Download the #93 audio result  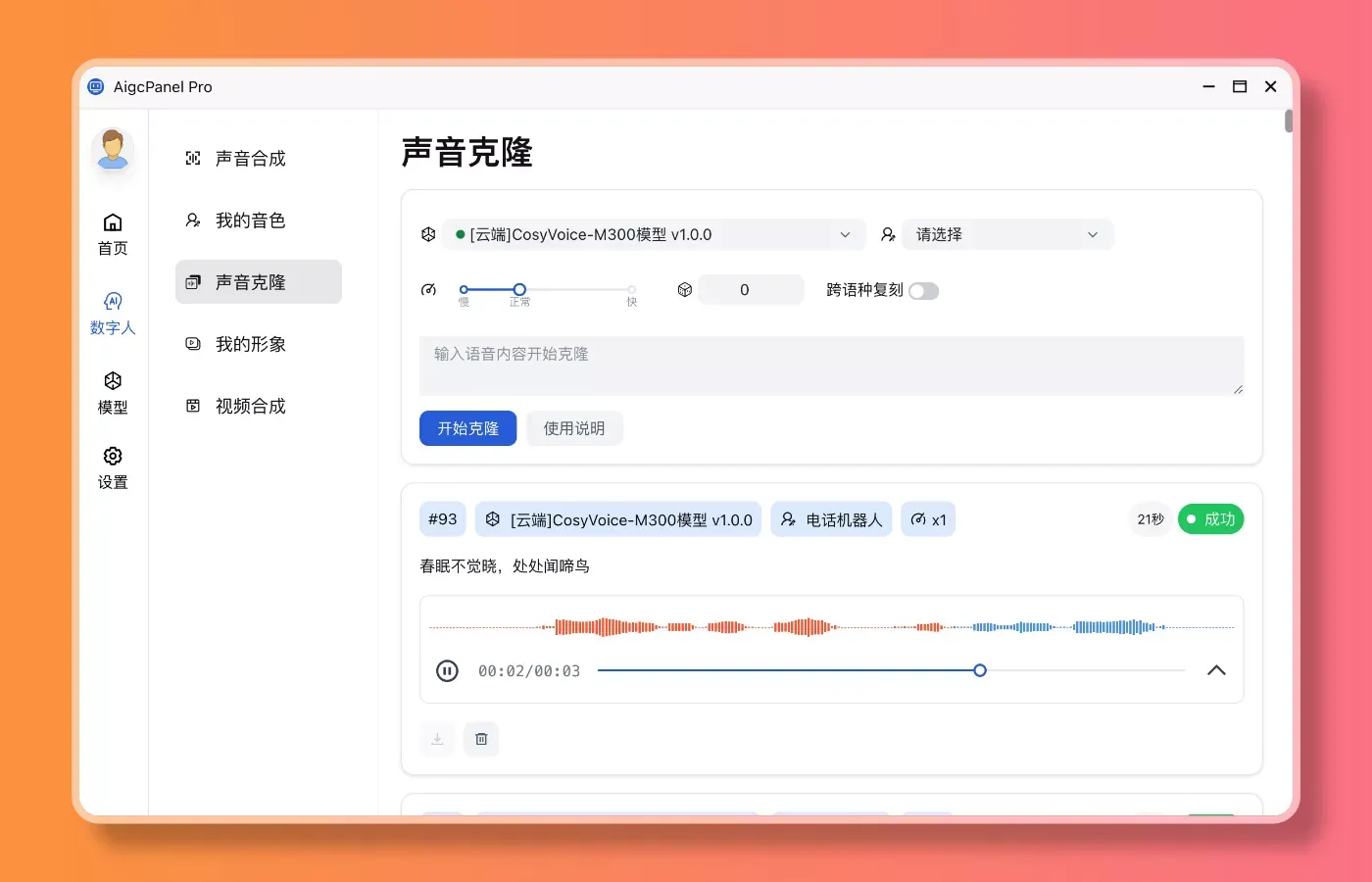pos(437,739)
